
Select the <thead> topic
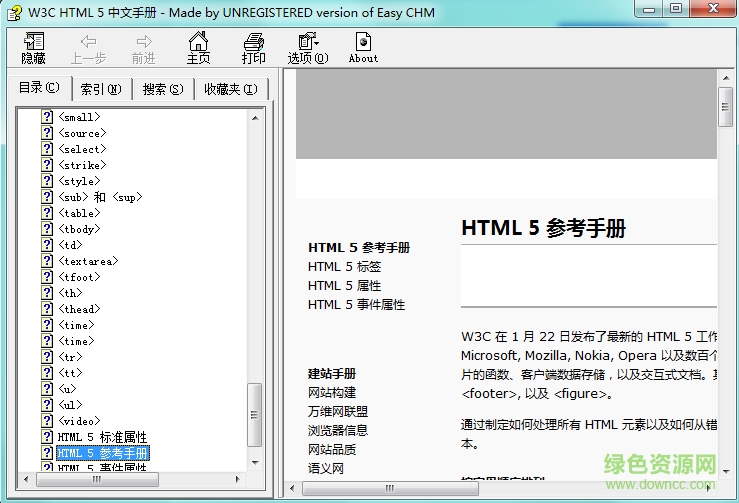79,309
